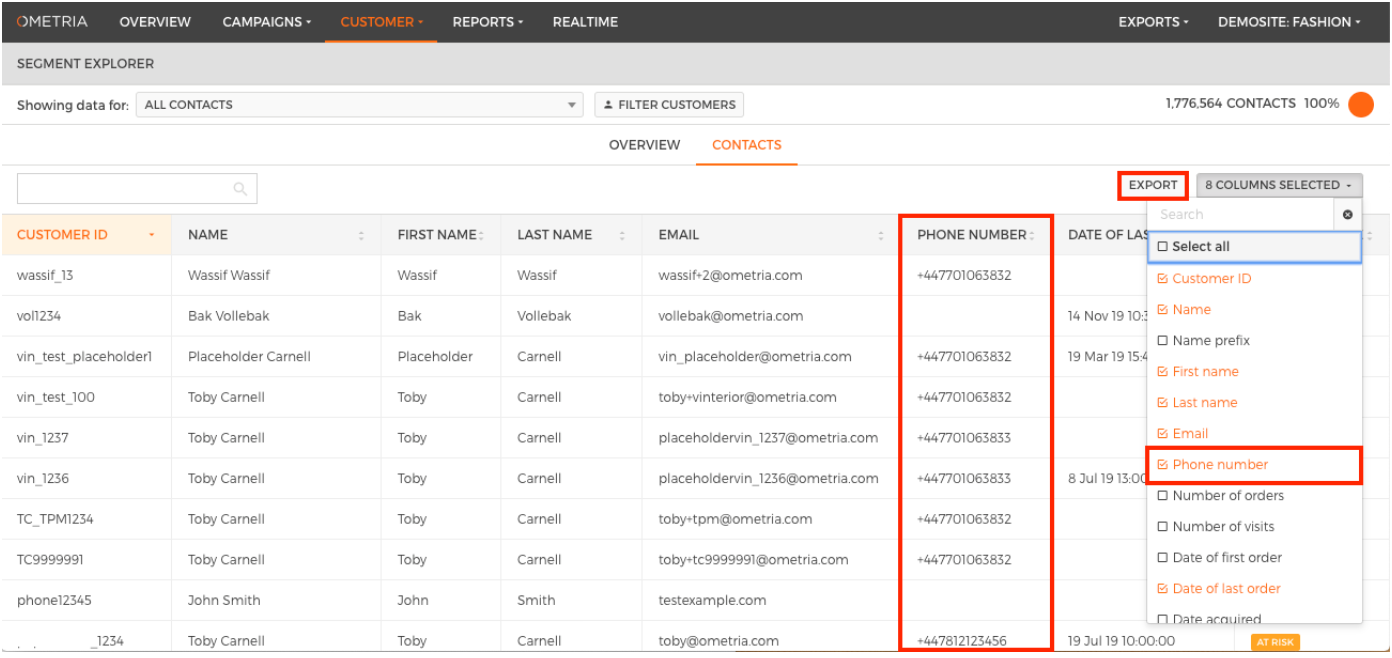Click the 1,776,564 Contacts count
This screenshot has height=658, width=1392.
pos(1230,103)
